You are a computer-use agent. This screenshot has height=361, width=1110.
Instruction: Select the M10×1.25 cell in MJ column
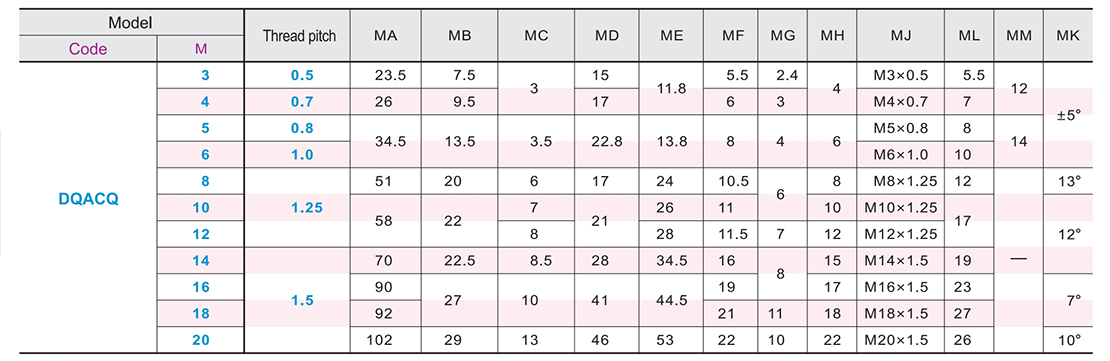pyautogui.click(x=900, y=208)
